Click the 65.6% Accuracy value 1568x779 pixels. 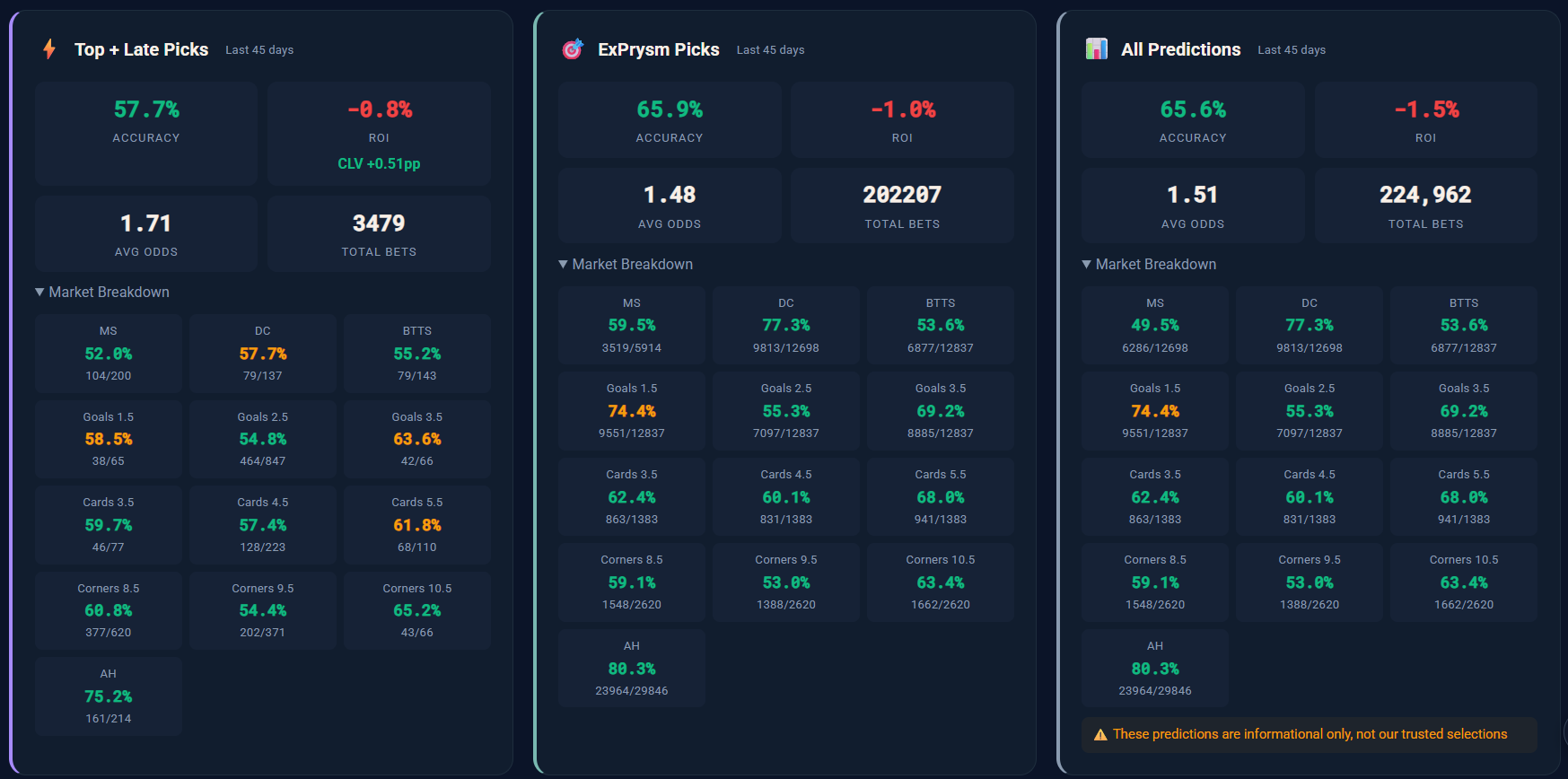click(x=1193, y=109)
